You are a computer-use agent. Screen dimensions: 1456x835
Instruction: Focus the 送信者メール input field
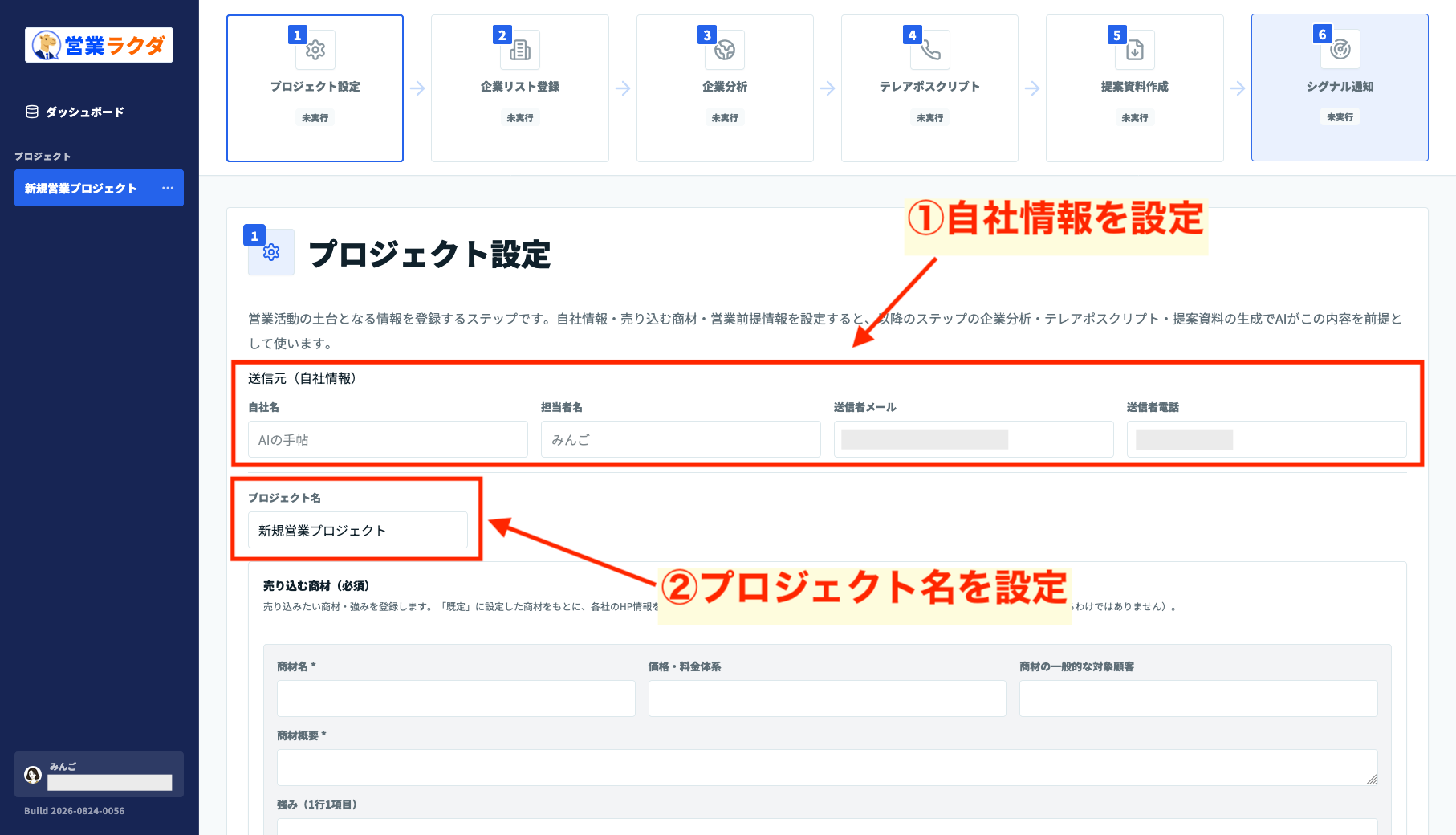coord(974,440)
